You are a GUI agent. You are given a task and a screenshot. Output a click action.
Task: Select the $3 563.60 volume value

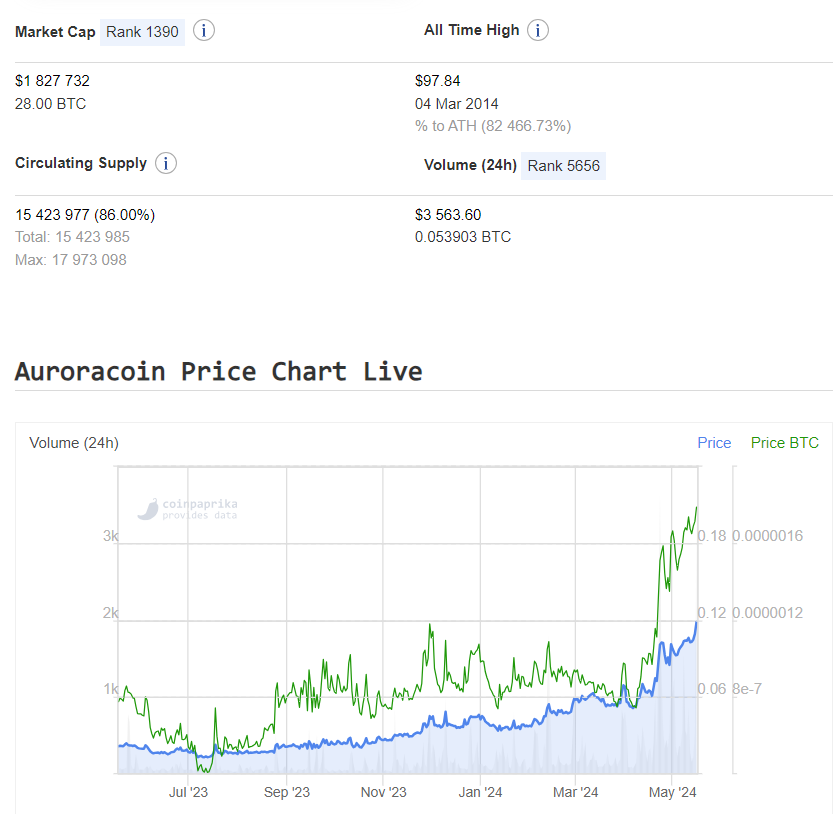click(x=448, y=215)
